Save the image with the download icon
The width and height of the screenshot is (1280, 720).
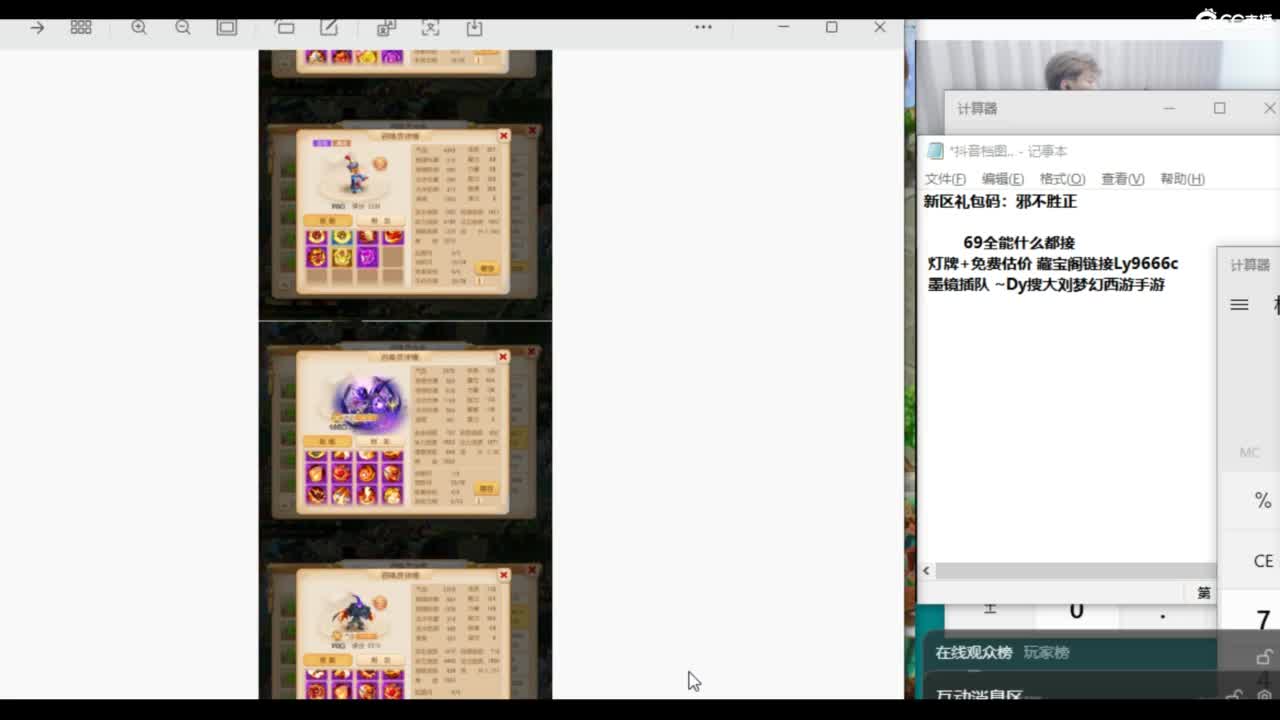(x=474, y=28)
